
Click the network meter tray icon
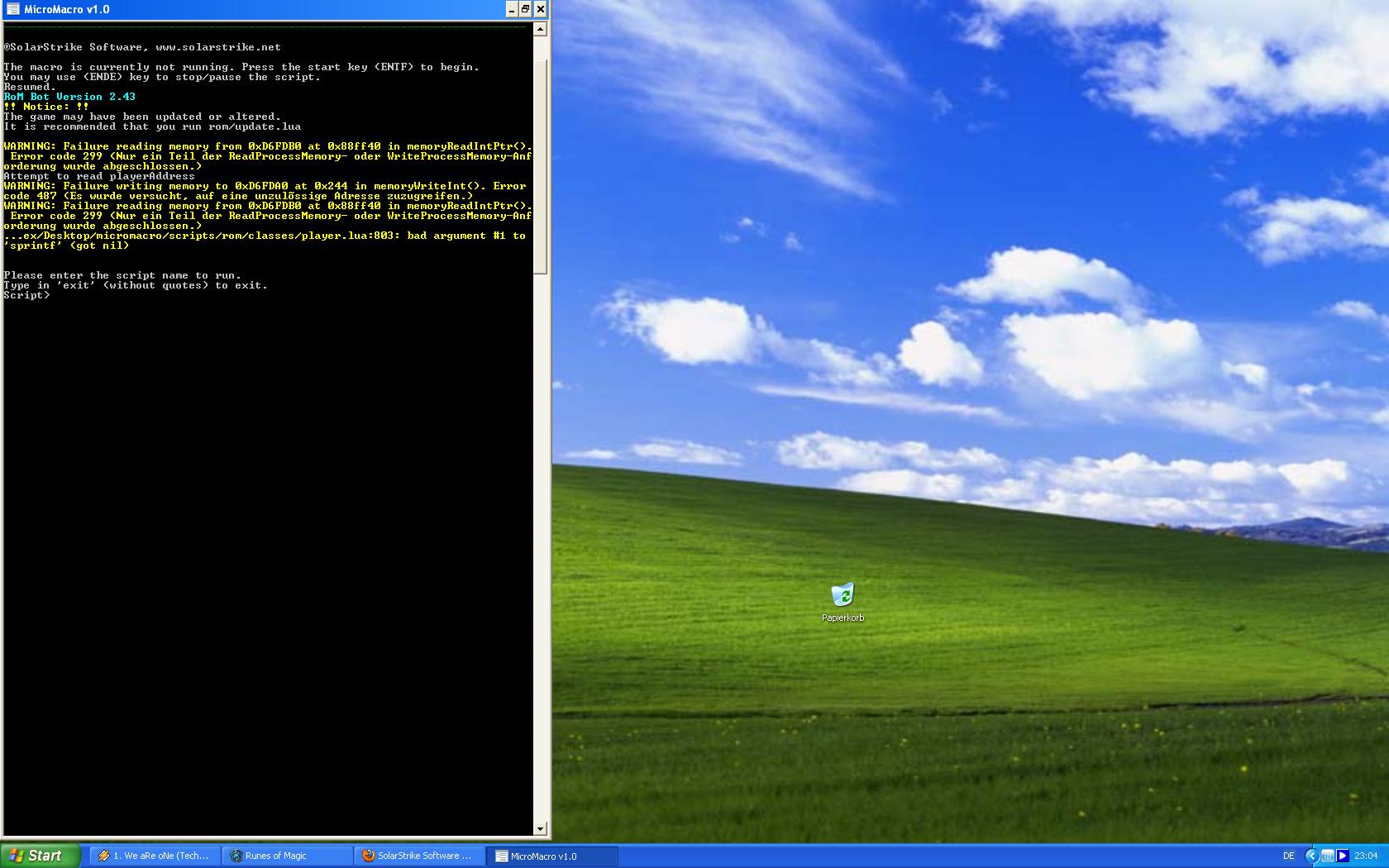click(x=1327, y=856)
